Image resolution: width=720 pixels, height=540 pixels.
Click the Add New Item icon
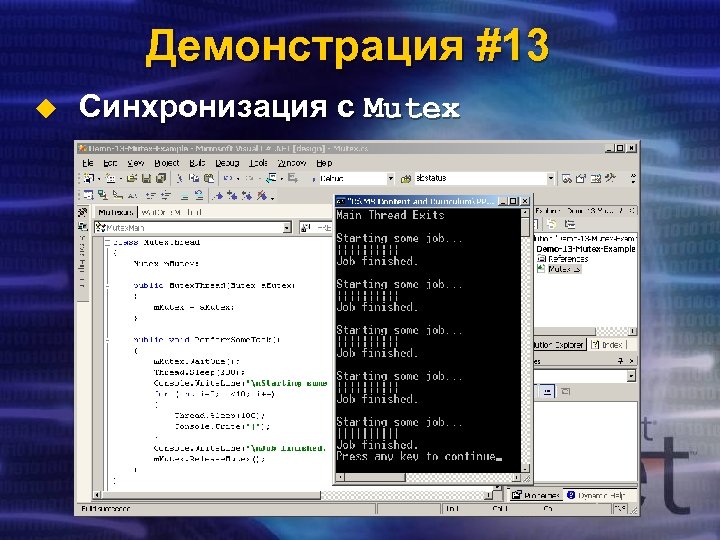tap(110, 178)
